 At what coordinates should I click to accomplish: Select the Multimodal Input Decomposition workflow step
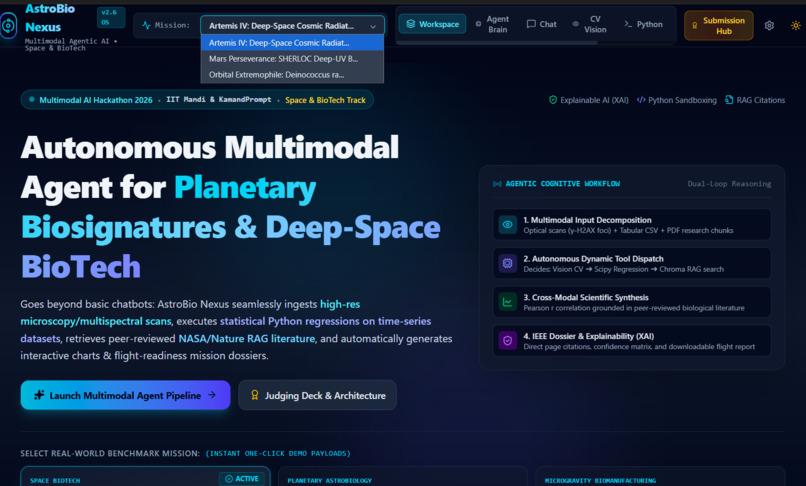[632, 225]
